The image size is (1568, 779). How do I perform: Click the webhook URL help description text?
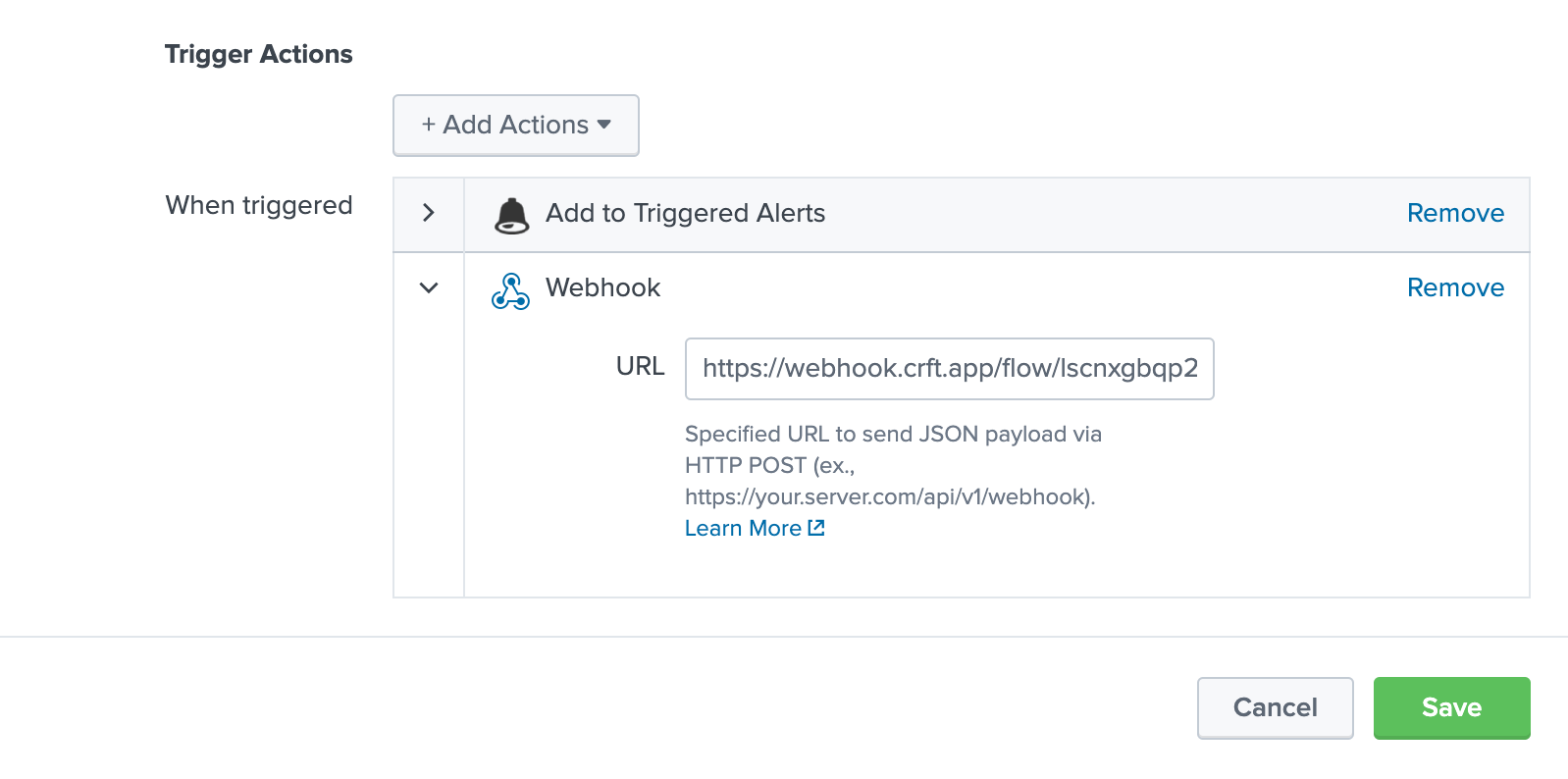pos(892,465)
